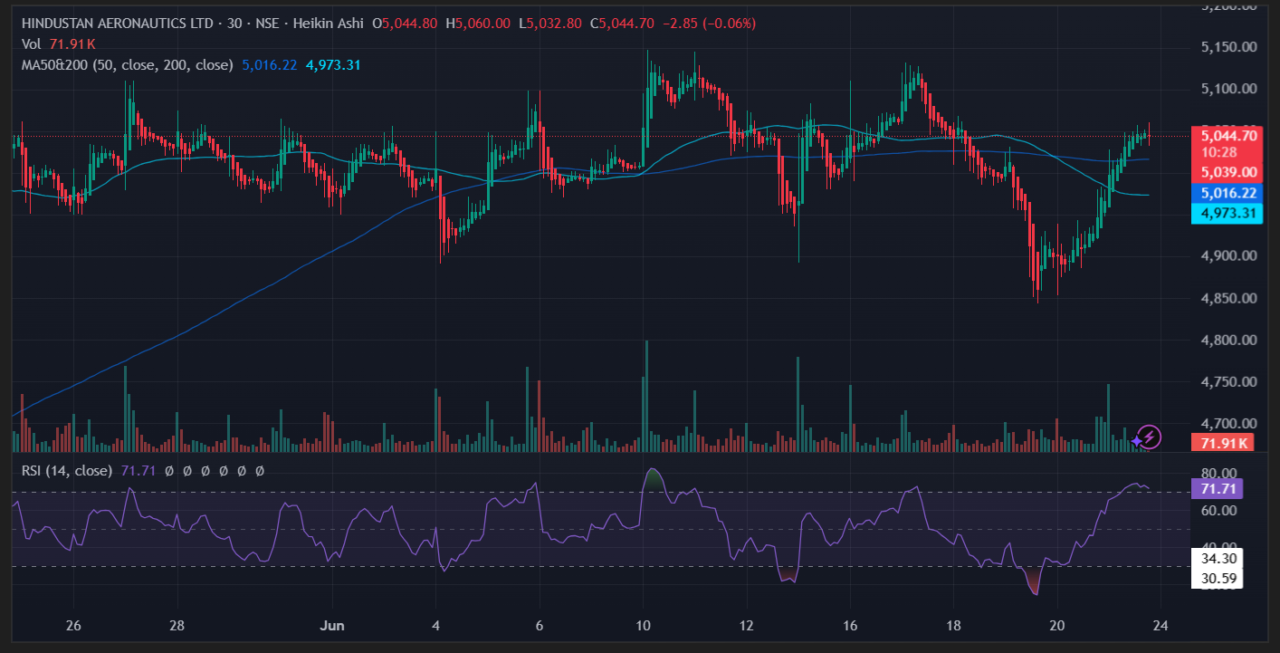Click the Vol indicator legend label
This screenshot has height=653, width=1280.
[32, 44]
